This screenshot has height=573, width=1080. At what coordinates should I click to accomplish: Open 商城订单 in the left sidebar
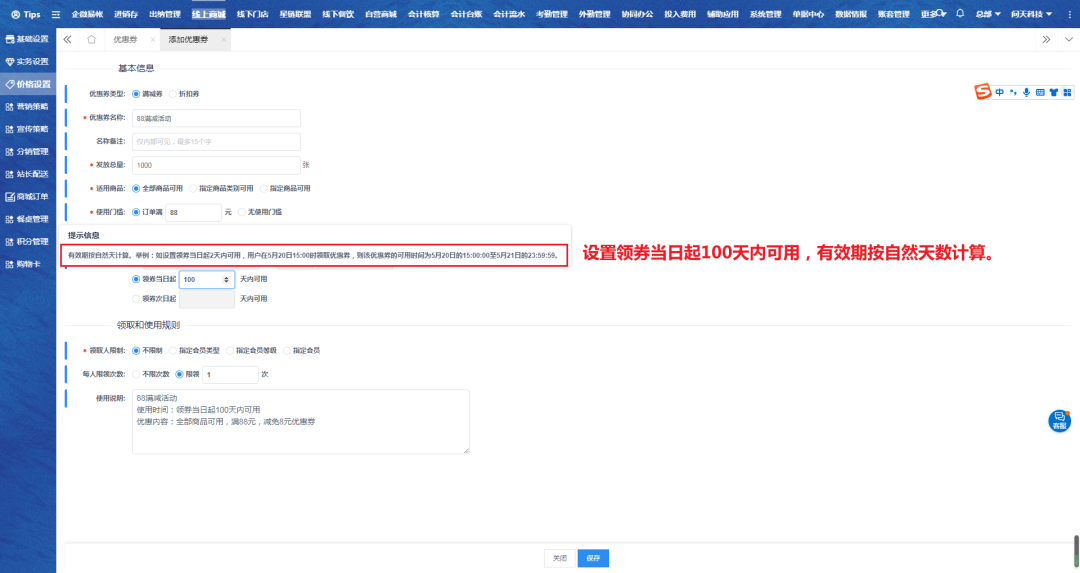[x=32, y=196]
